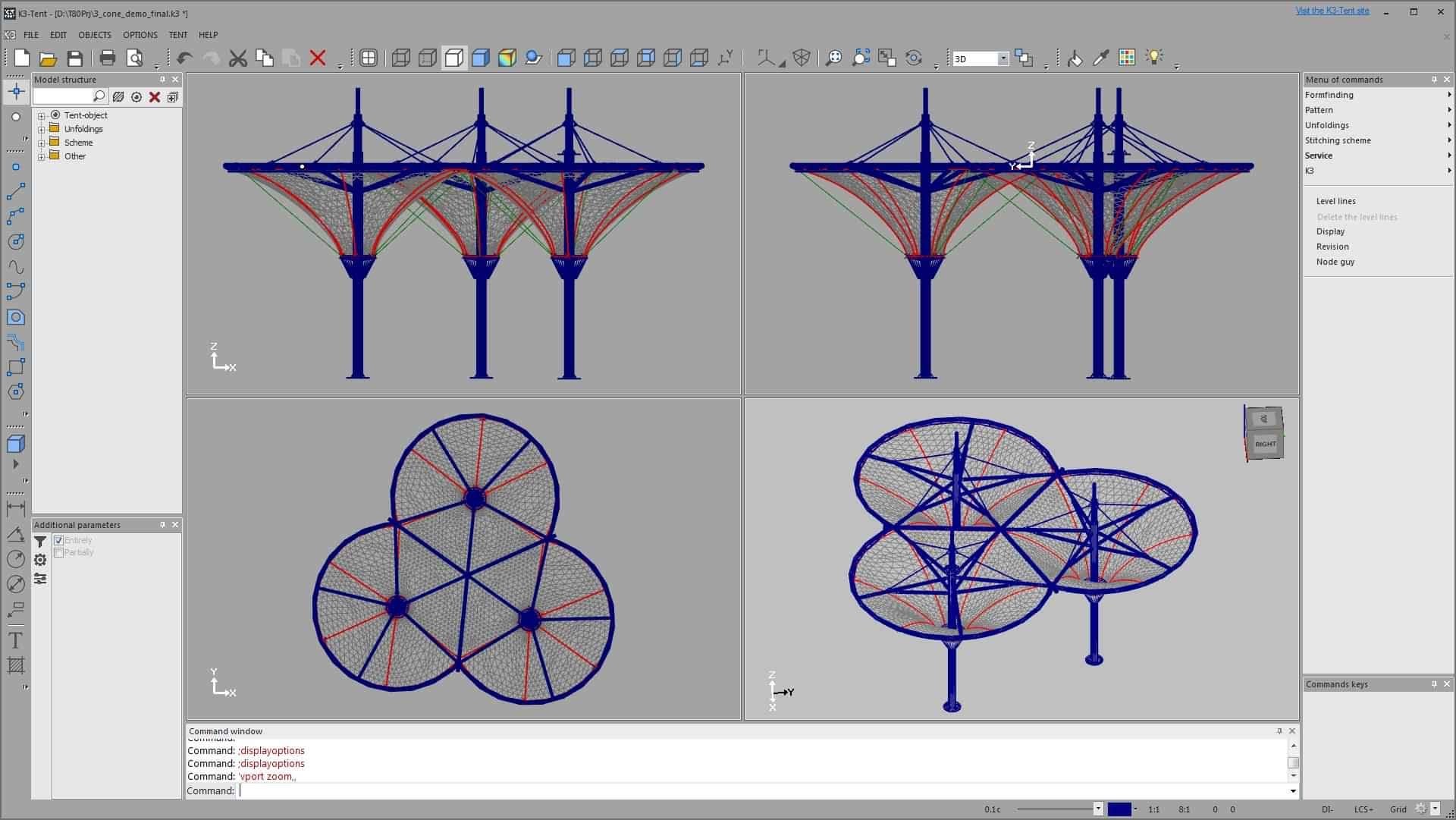Viewport: 1456px width, 820px height.
Task: Click the Save file toolbar icon
Action: [74, 58]
